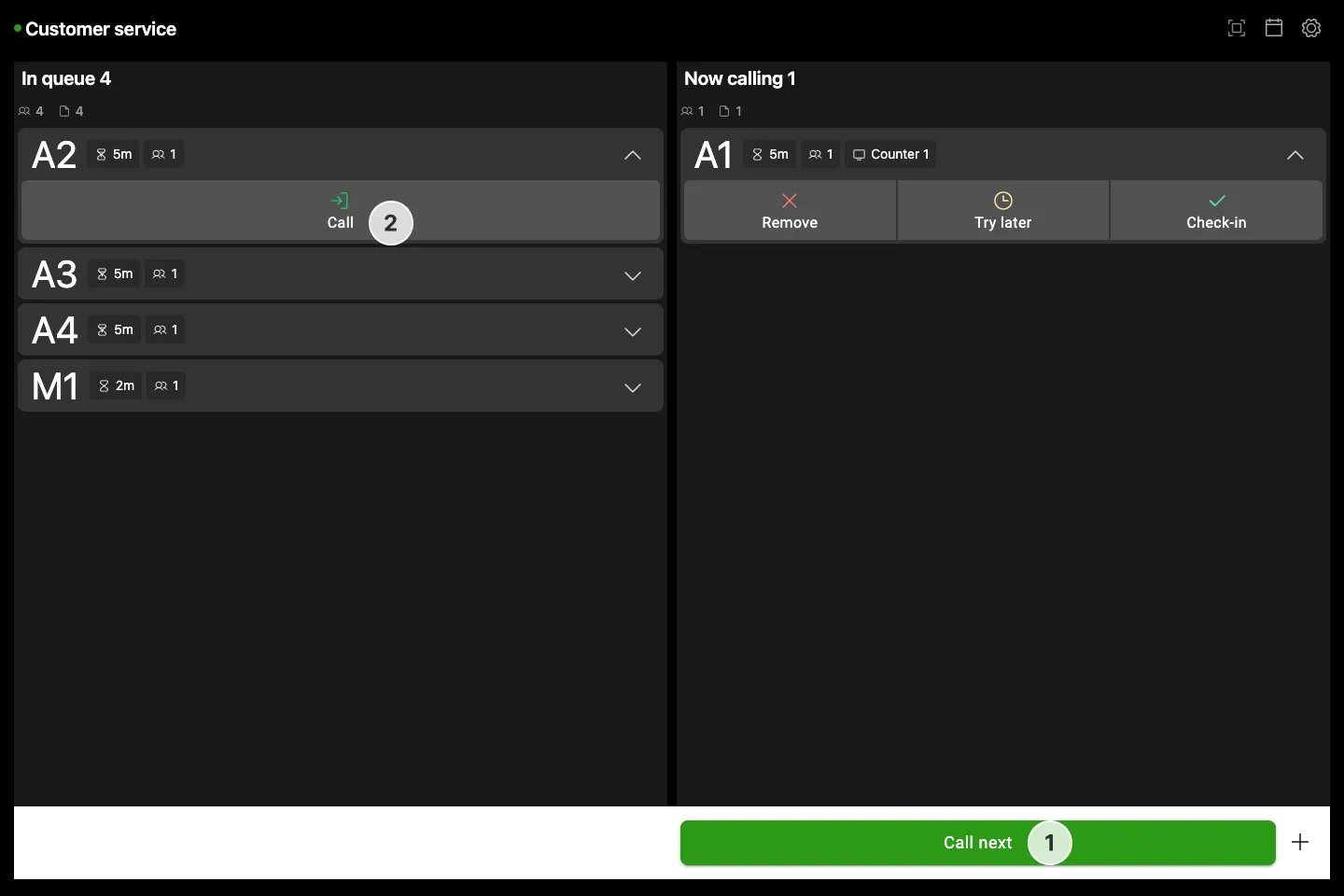Image resolution: width=1344 pixels, height=896 pixels.
Task: Select the A2 ticket number
Action: click(x=54, y=155)
